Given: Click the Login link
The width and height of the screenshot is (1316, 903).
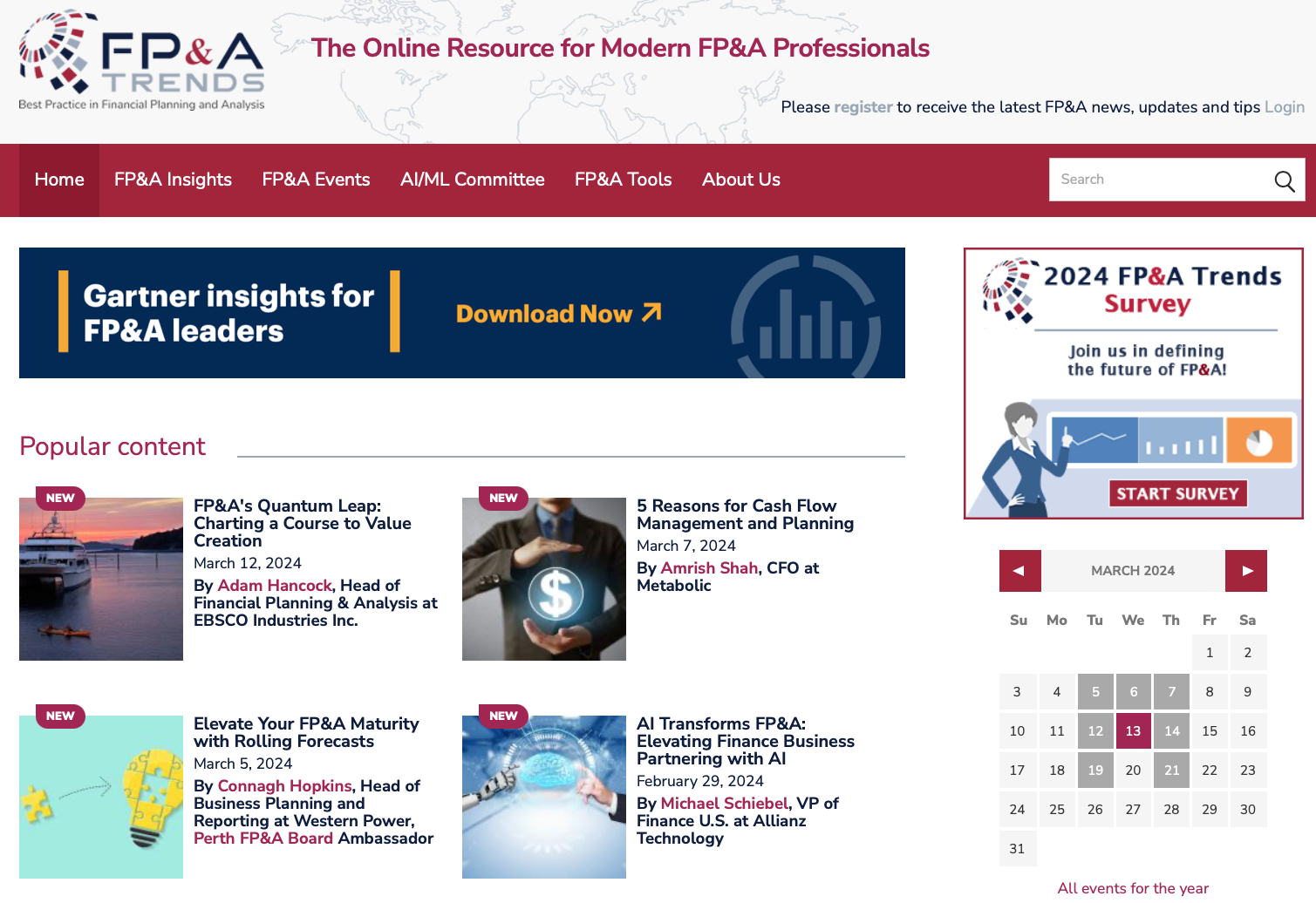Looking at the screenshot, I should pos(1285,107).
